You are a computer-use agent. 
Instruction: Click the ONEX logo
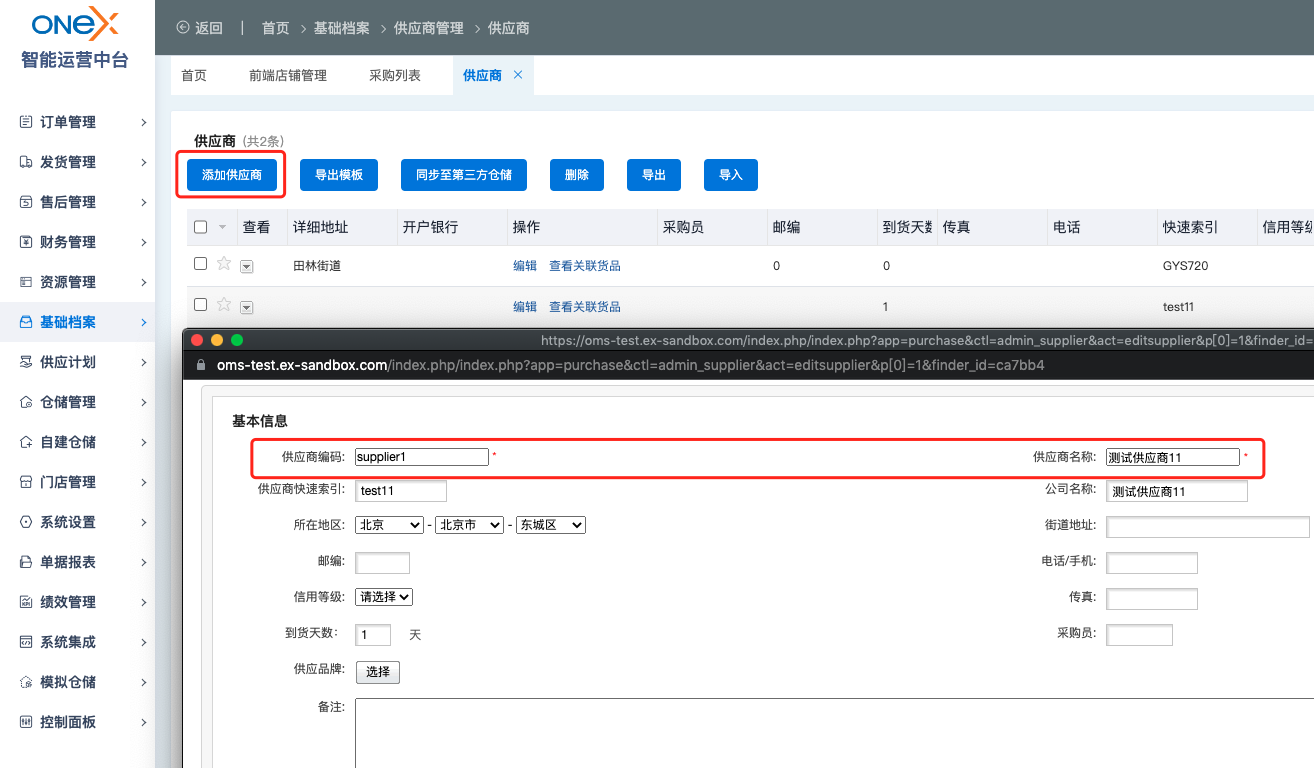tap(75, 24)
